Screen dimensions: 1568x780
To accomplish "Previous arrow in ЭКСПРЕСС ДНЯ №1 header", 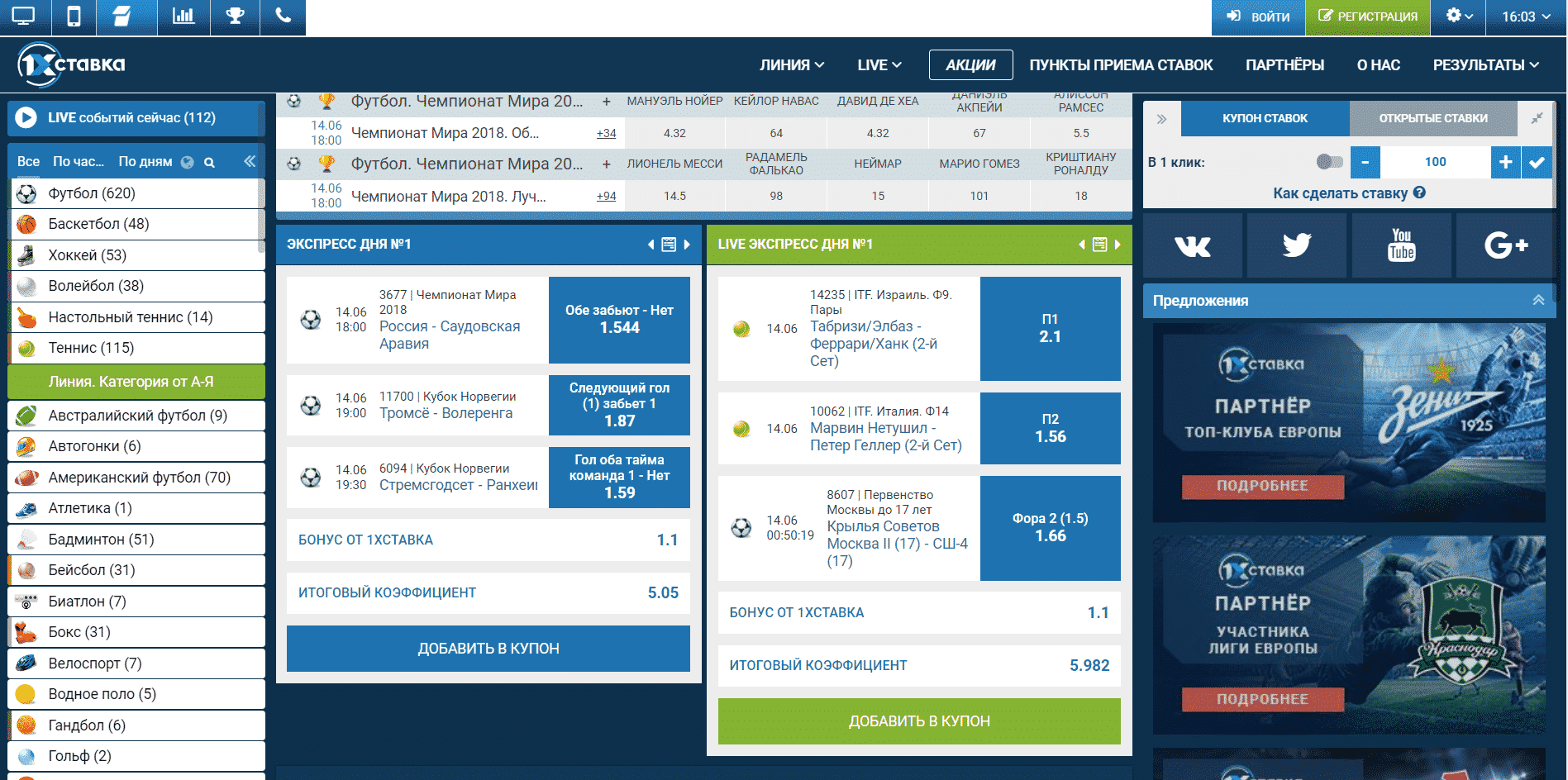I will pos(651,245).
